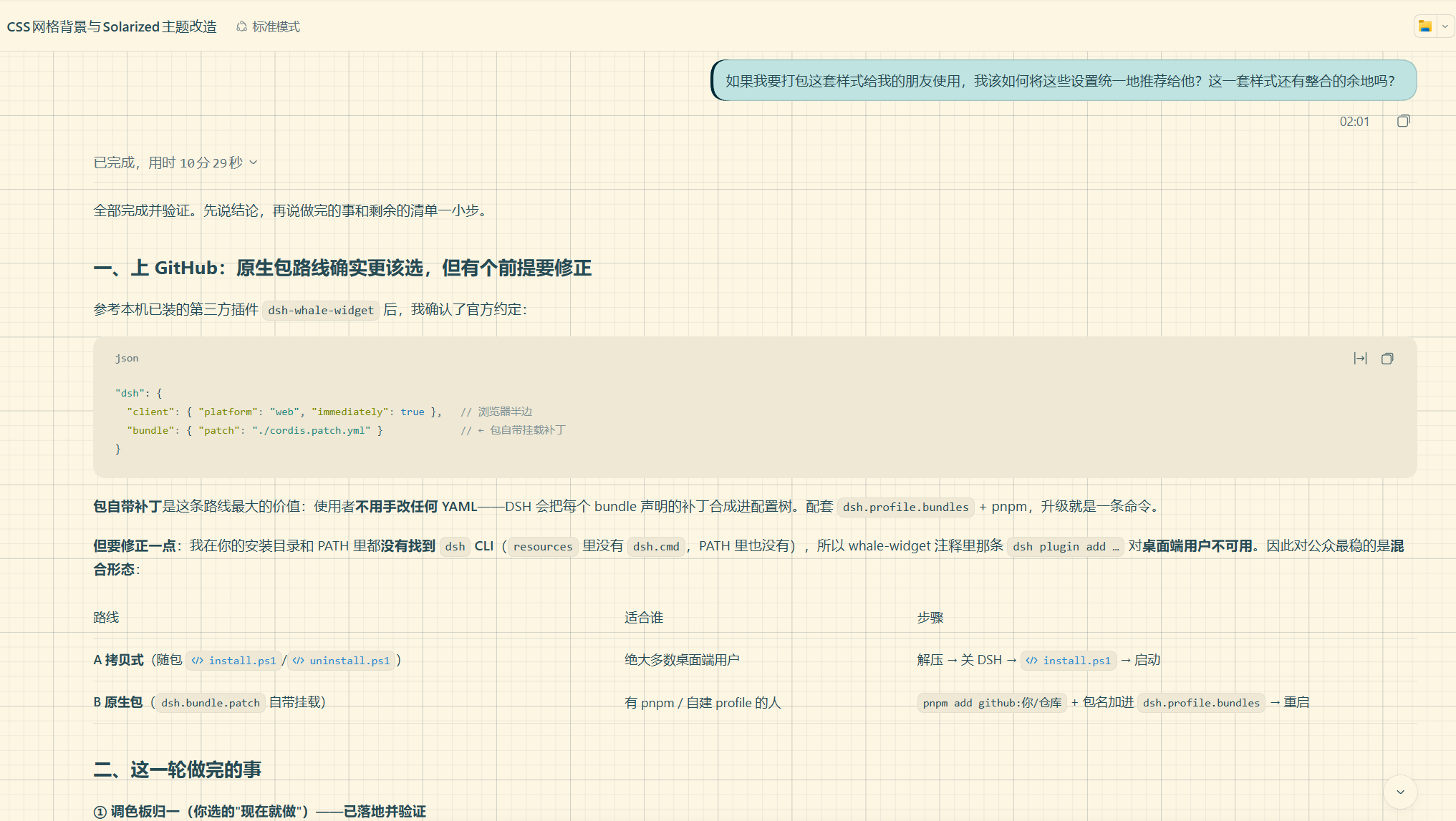Click the 绝大多数桌面端用户 table cell
1456x821 pixels.
(682, 660)
